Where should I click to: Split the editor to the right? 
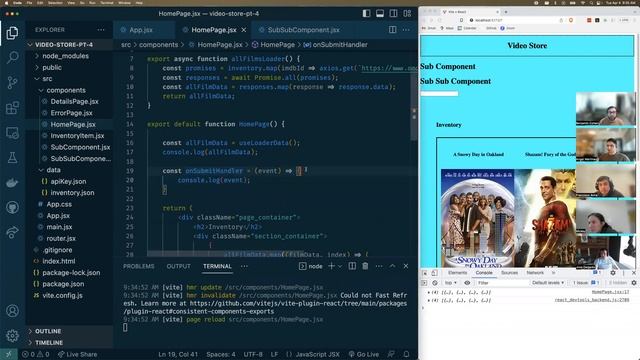[x=392, y=30]
